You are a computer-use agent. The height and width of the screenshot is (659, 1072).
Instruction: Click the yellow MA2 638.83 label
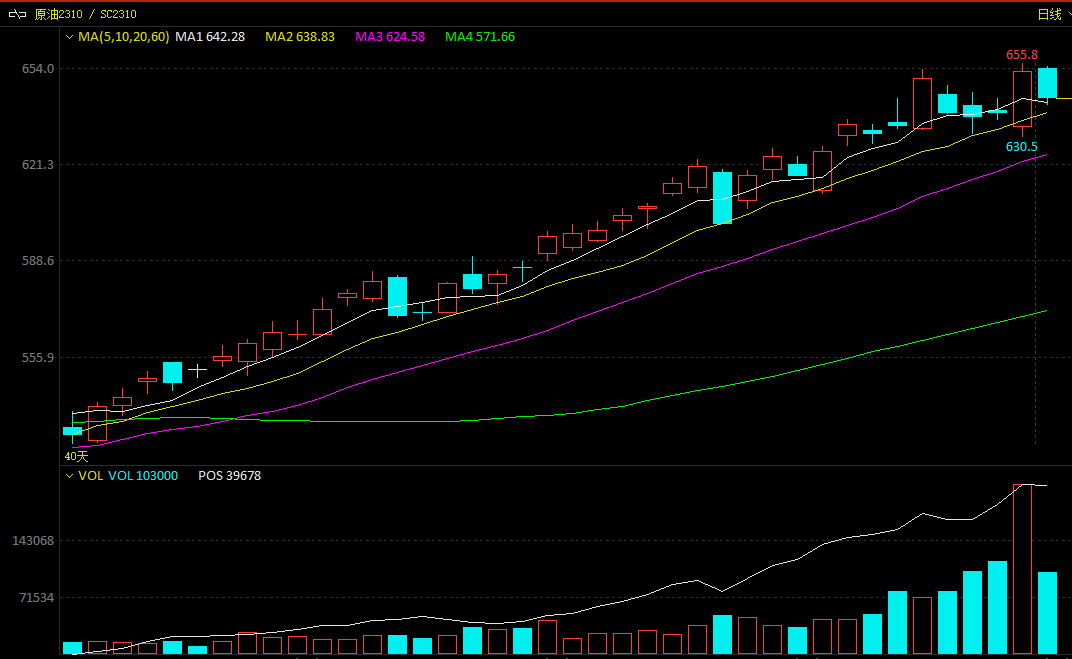pos(299,37)
